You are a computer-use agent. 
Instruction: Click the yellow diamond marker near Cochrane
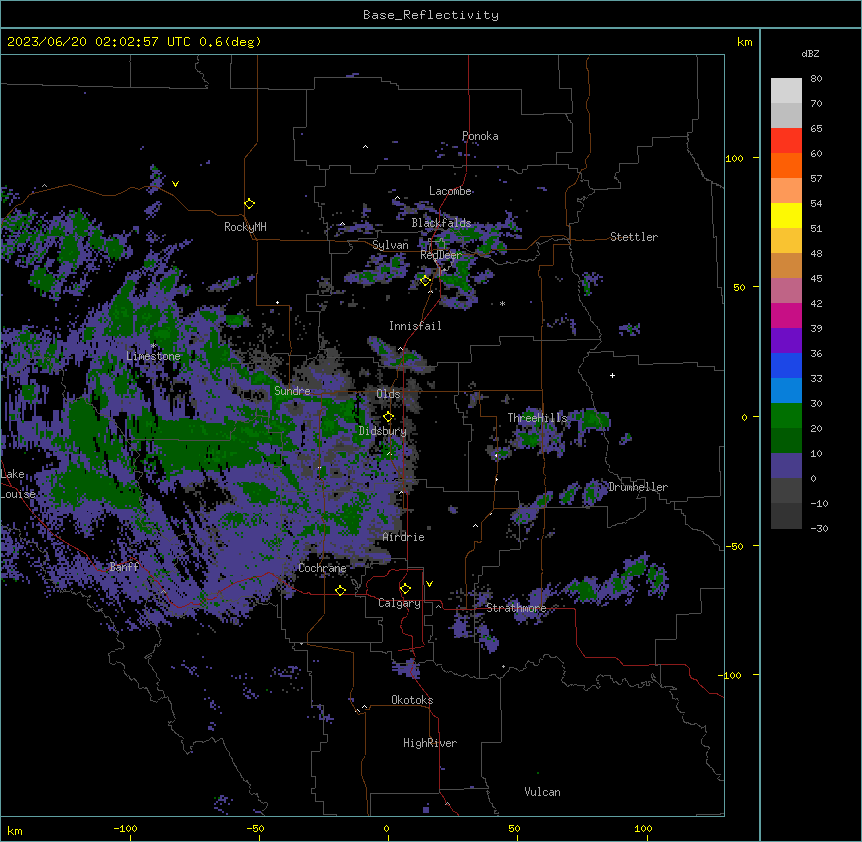pyautogui.click(x=340, y=590)
